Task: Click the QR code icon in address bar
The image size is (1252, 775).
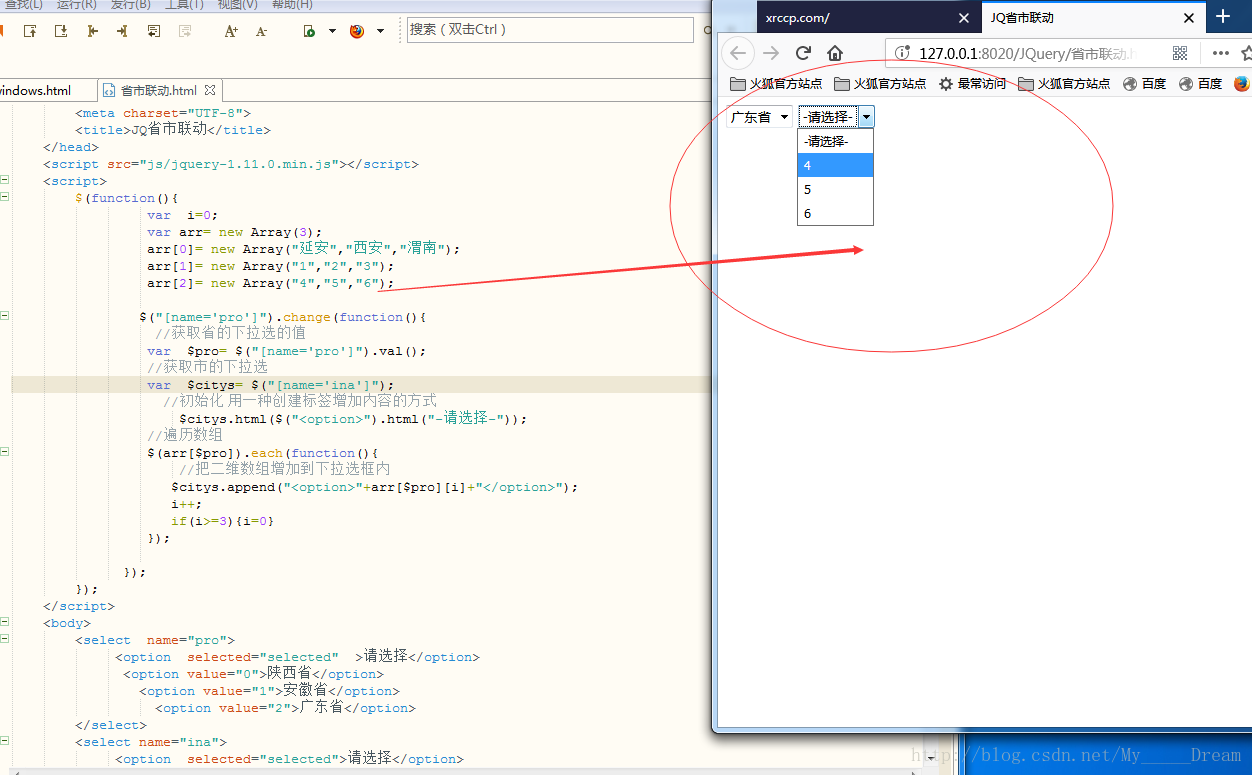Action: pos(1180,53)
